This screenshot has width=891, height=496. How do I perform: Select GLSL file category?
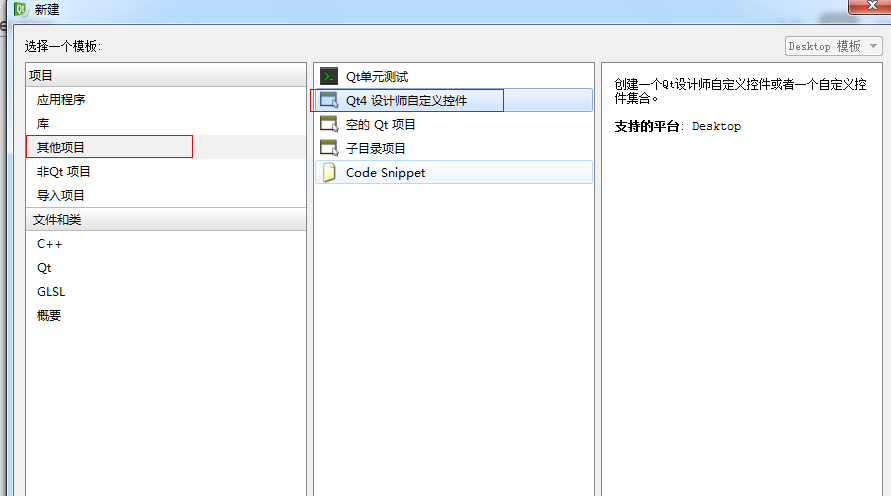(x=166, y=291)
